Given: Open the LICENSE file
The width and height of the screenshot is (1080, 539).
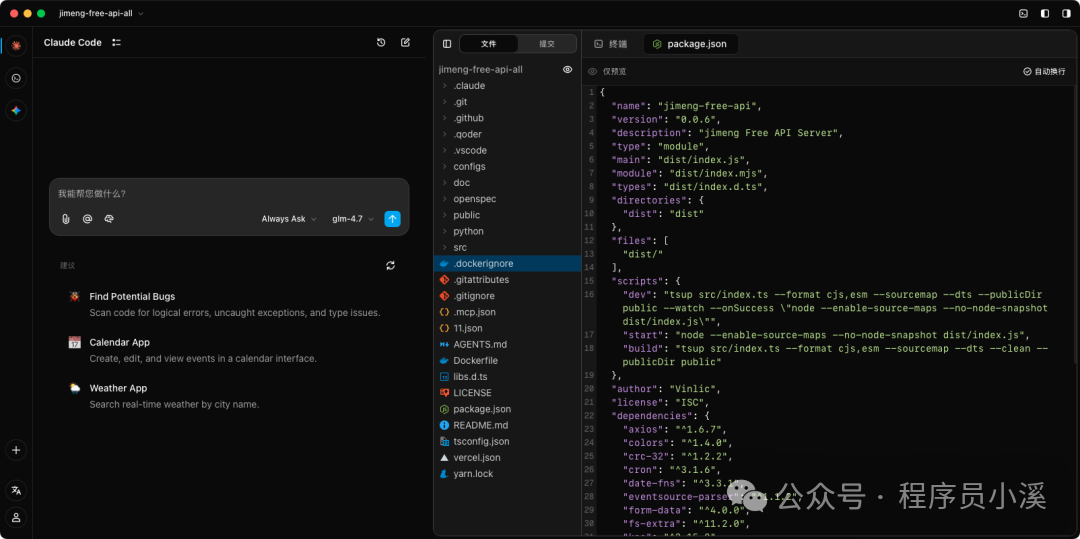Looking at the screenshot, I should pos(507,393).
